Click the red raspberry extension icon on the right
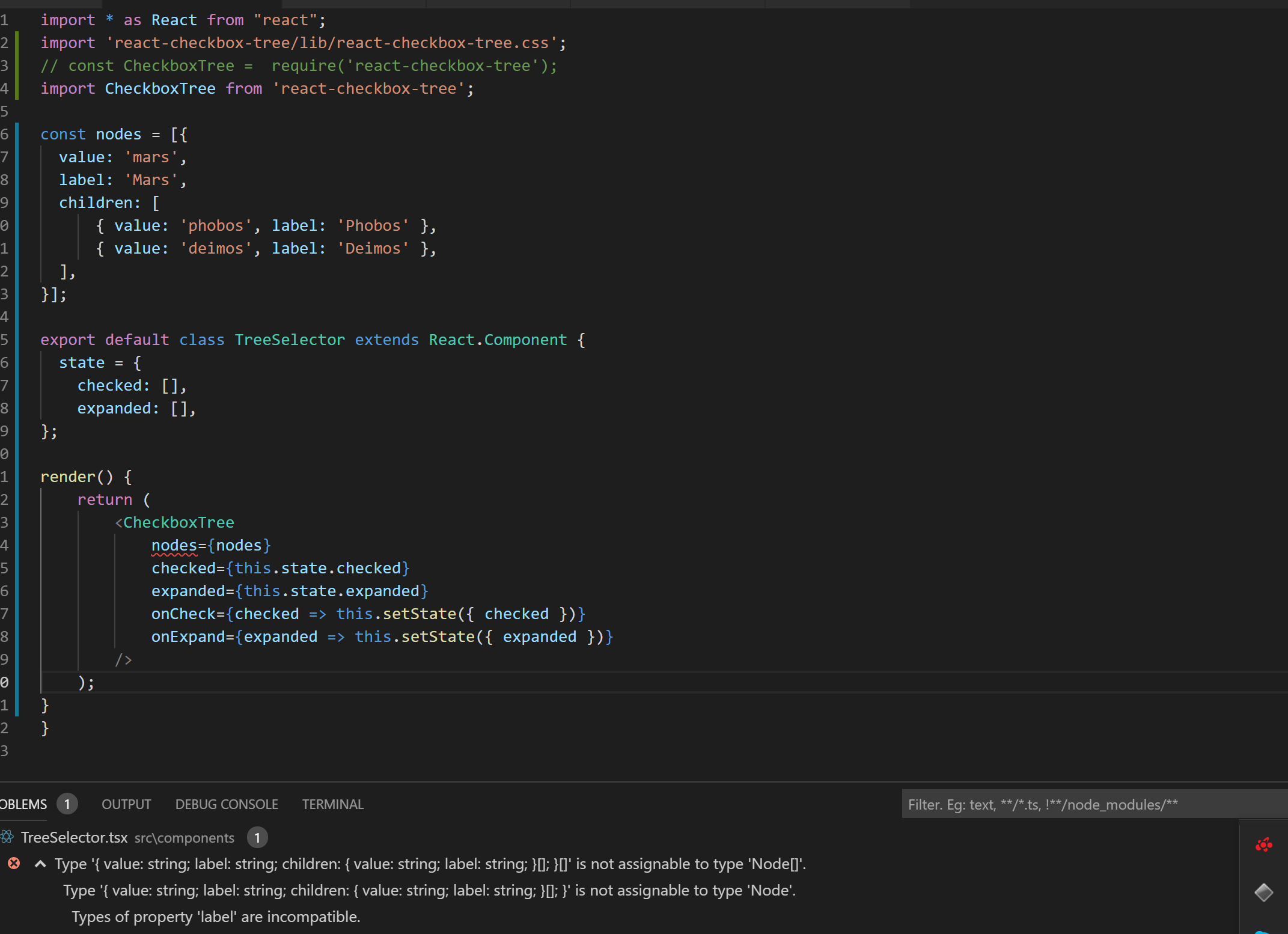Viewport: 1288px width, 934px height. click(1265, 844)
